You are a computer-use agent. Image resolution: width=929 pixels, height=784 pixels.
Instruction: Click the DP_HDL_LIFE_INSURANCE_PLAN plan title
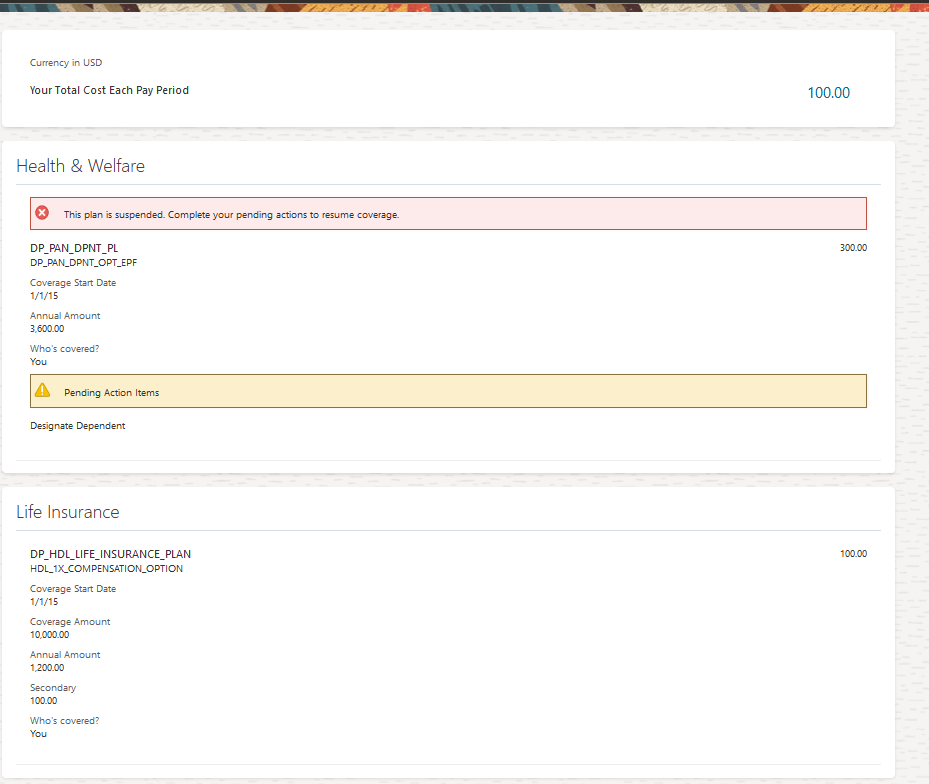point(110,554)
